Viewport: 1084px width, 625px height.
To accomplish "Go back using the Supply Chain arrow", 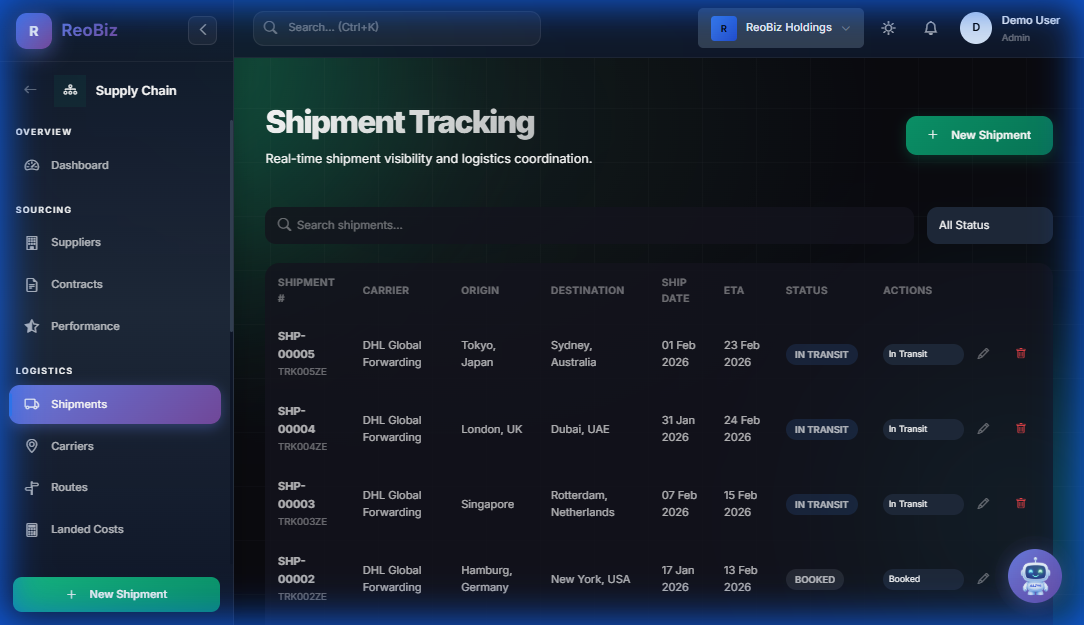I will tap(28, 90).
